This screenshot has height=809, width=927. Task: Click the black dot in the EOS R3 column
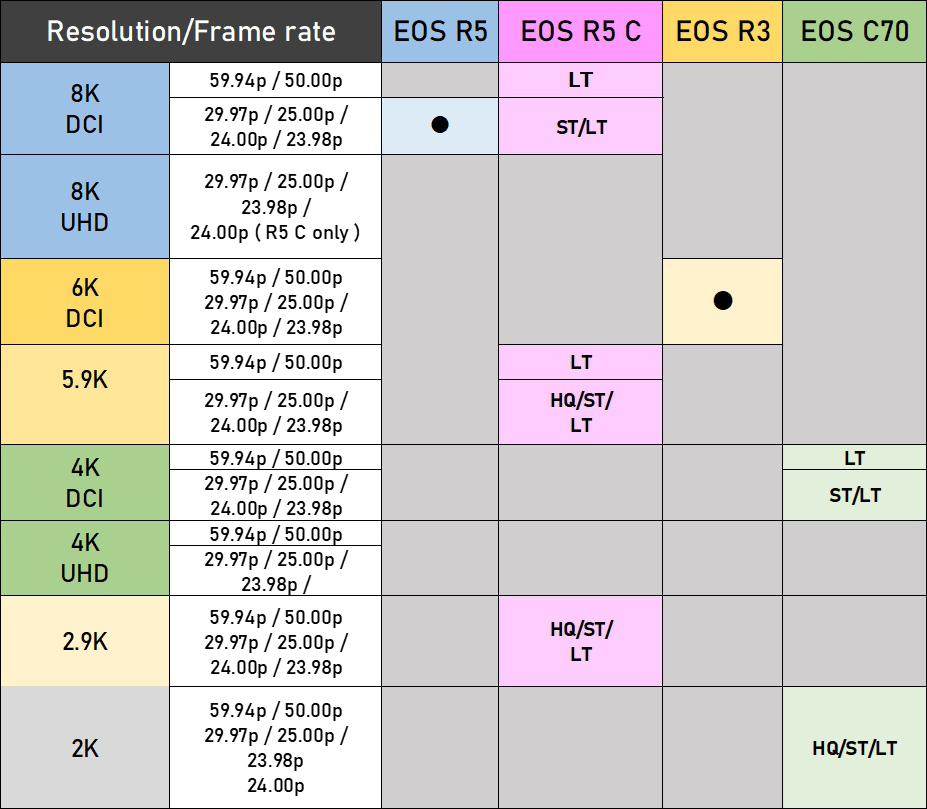click(x=723, y=300)
